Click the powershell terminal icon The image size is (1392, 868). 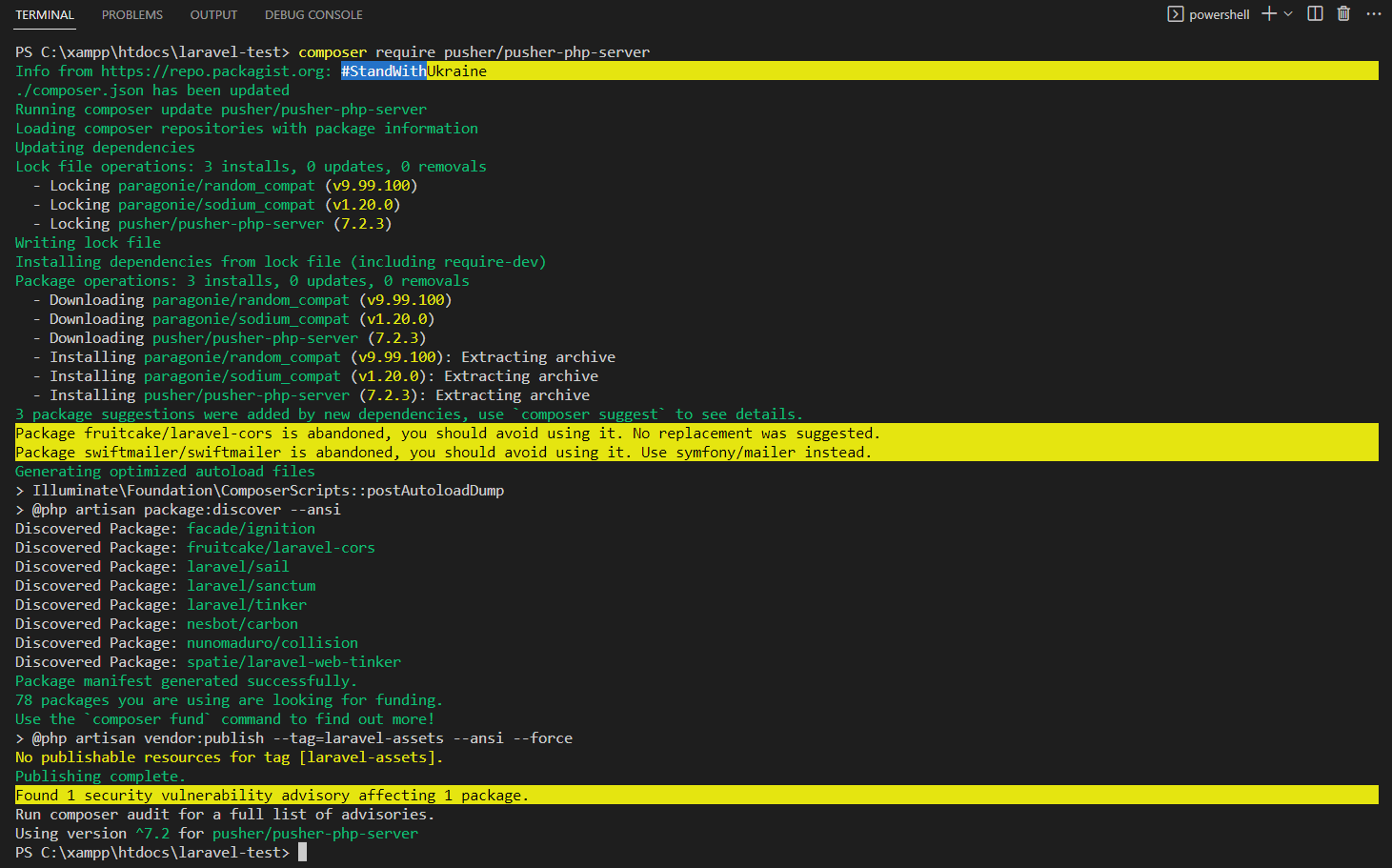[1176, 14]
